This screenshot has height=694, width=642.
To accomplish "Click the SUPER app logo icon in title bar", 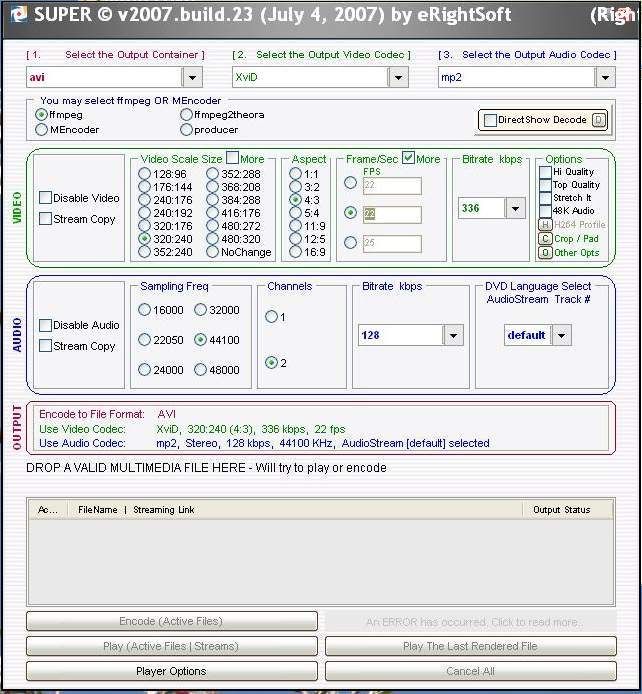I will [19, 14].
